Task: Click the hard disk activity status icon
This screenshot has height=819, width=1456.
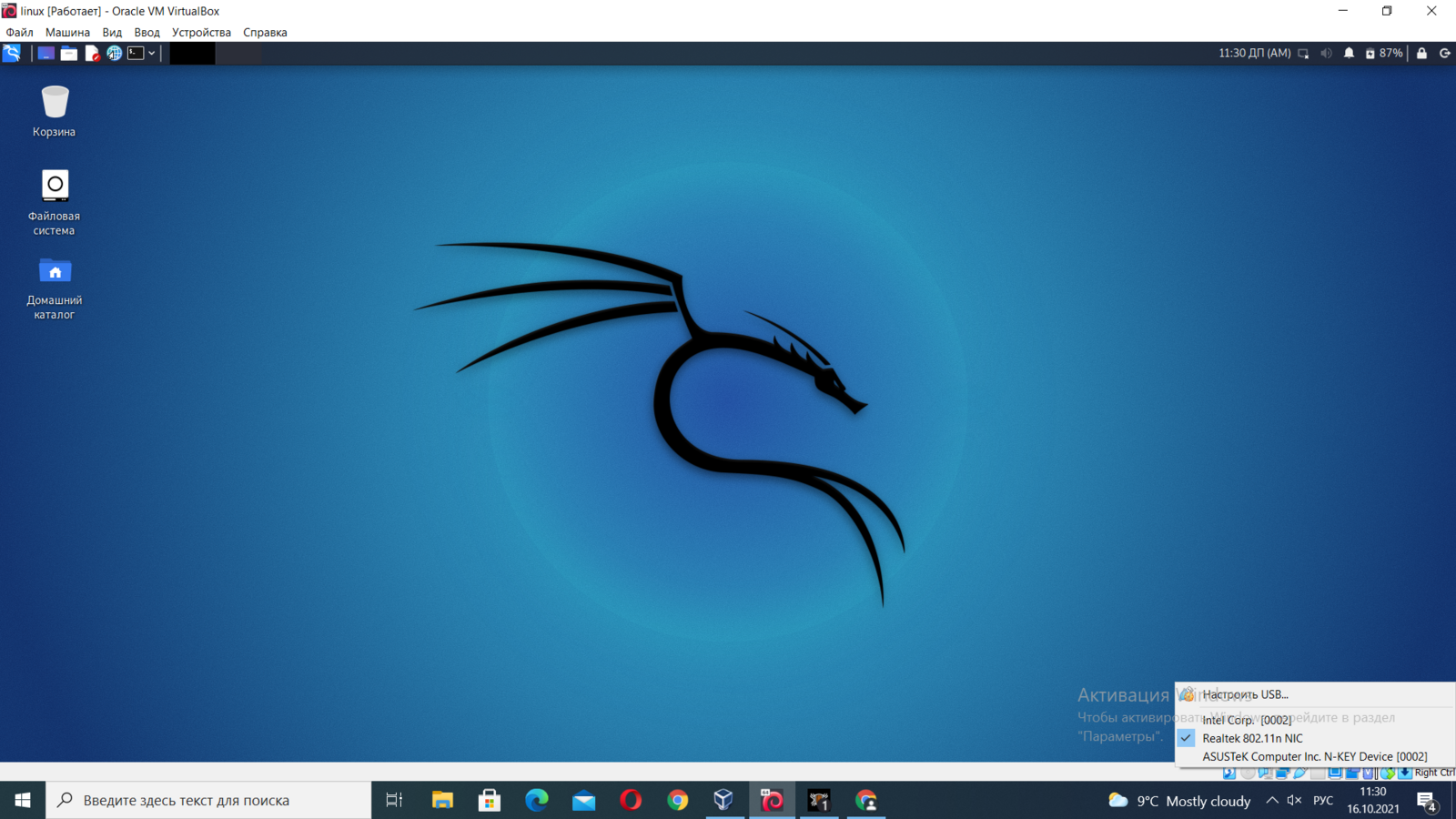Action: point(1229,773)
